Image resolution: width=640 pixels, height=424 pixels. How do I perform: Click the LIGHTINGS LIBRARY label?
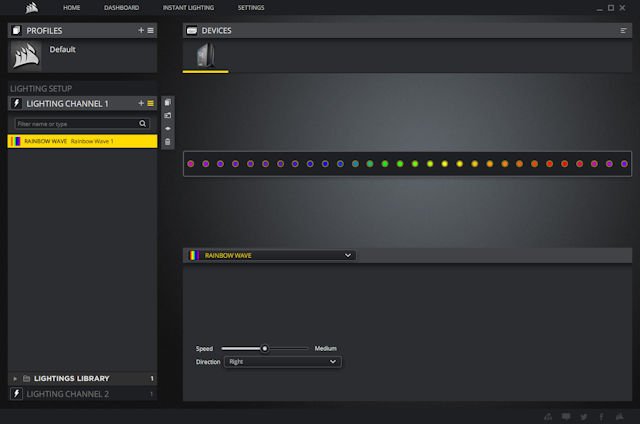pos(71,379)
